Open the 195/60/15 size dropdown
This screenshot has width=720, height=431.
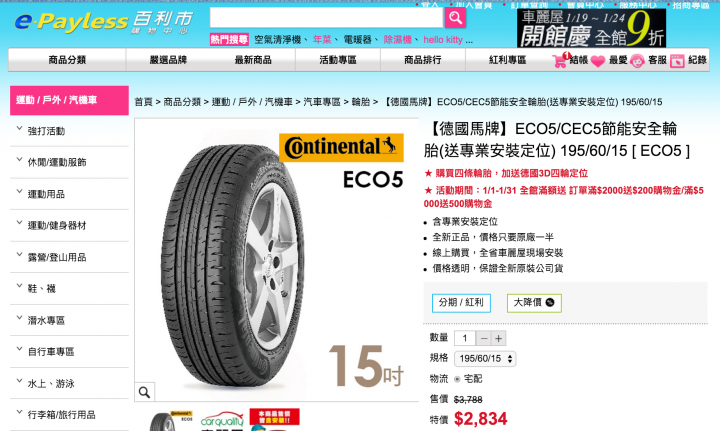click(x=485, y=358)
